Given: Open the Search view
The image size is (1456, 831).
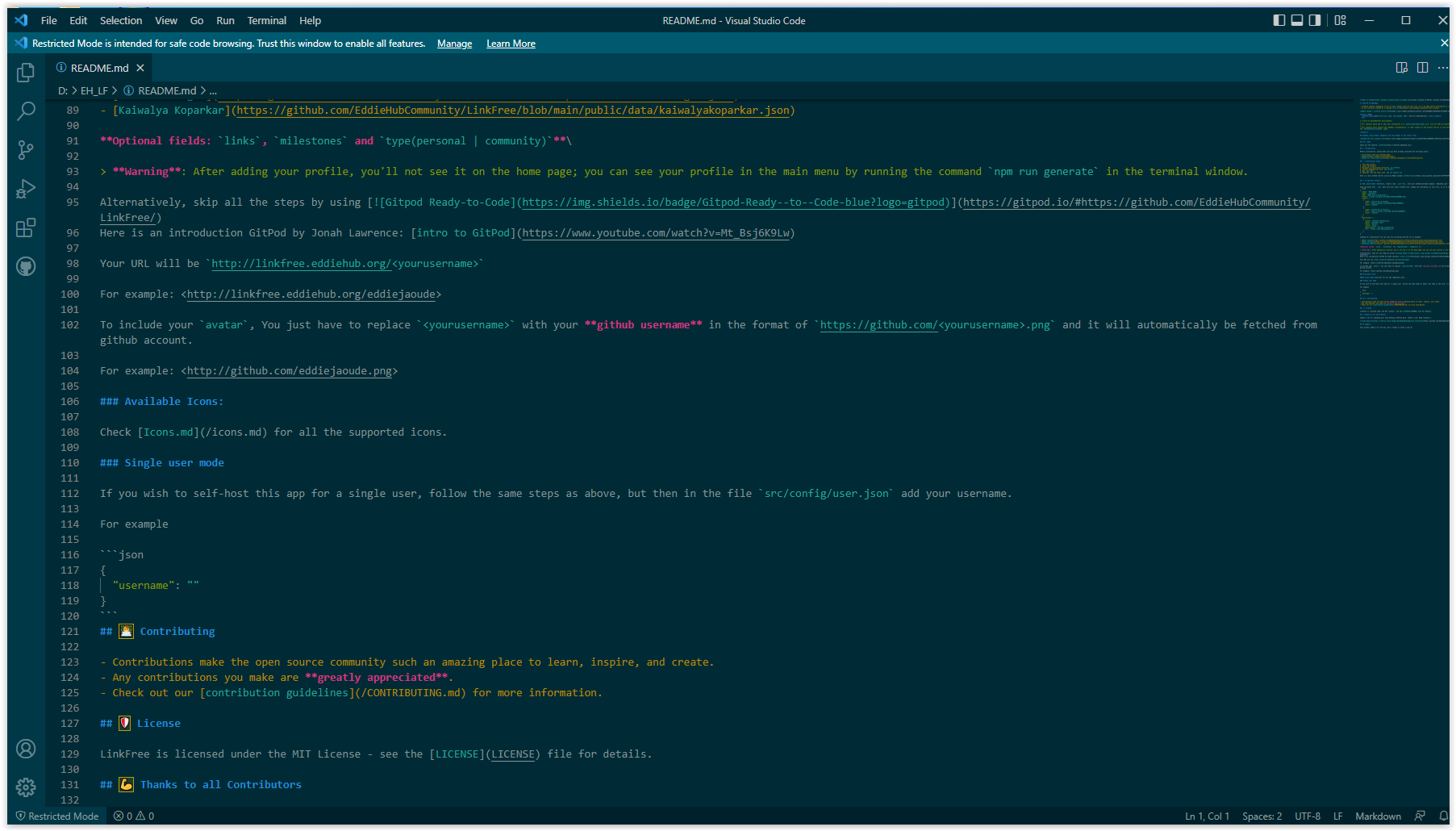Looking at the screenshot, I should click(x=25, y=111).
